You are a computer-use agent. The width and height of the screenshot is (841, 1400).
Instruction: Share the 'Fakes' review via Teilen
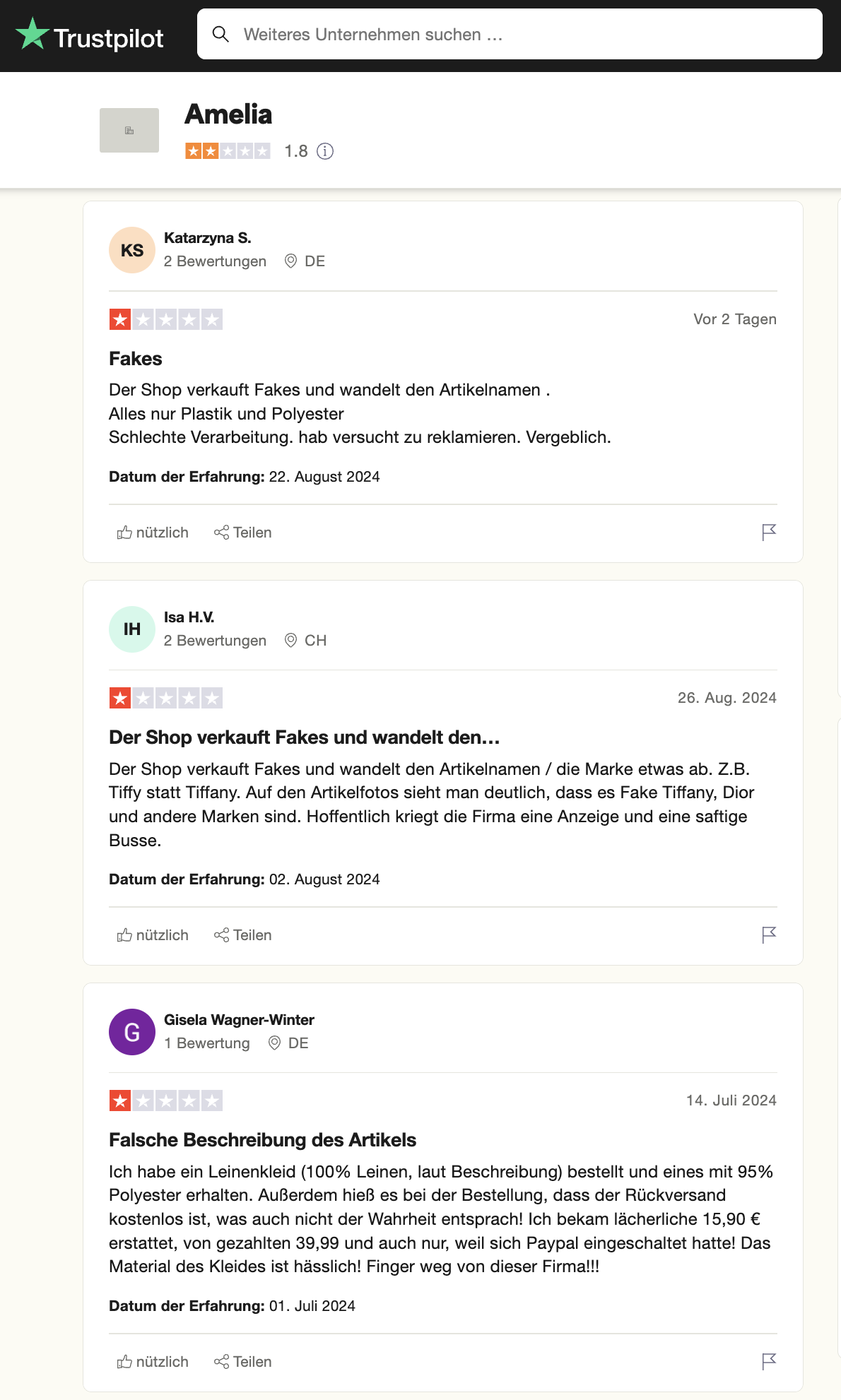pyautogui.click(x=243, y=533)
